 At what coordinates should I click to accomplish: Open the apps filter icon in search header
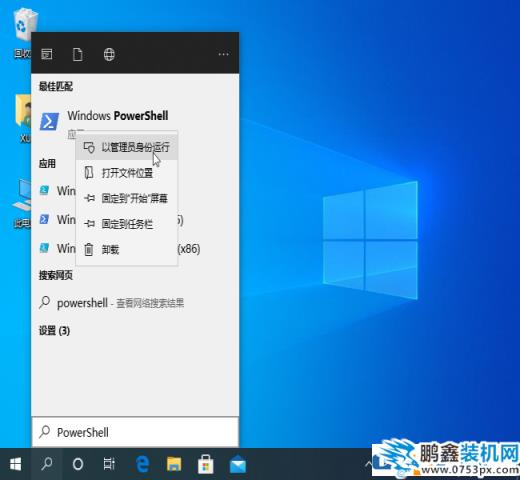pos(47,54)
